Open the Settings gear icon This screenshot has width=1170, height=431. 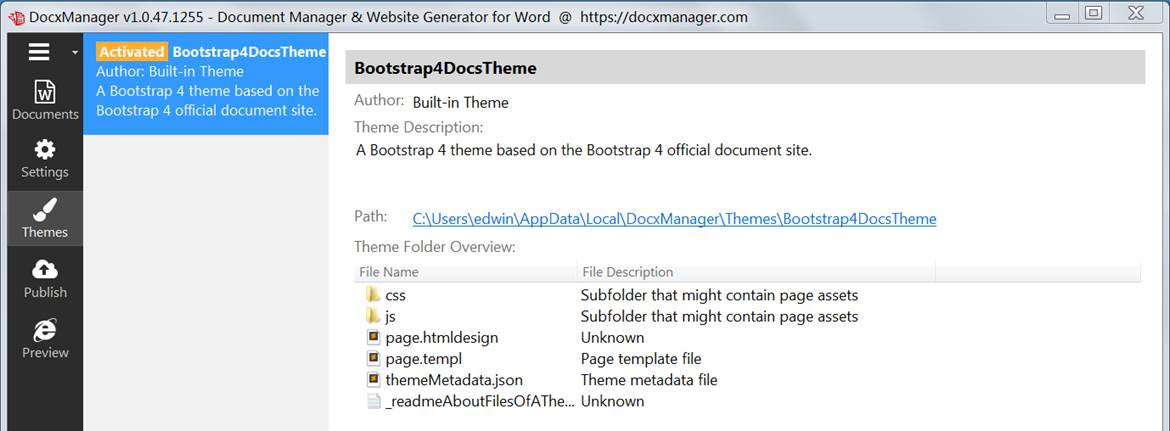coord(45,149)
